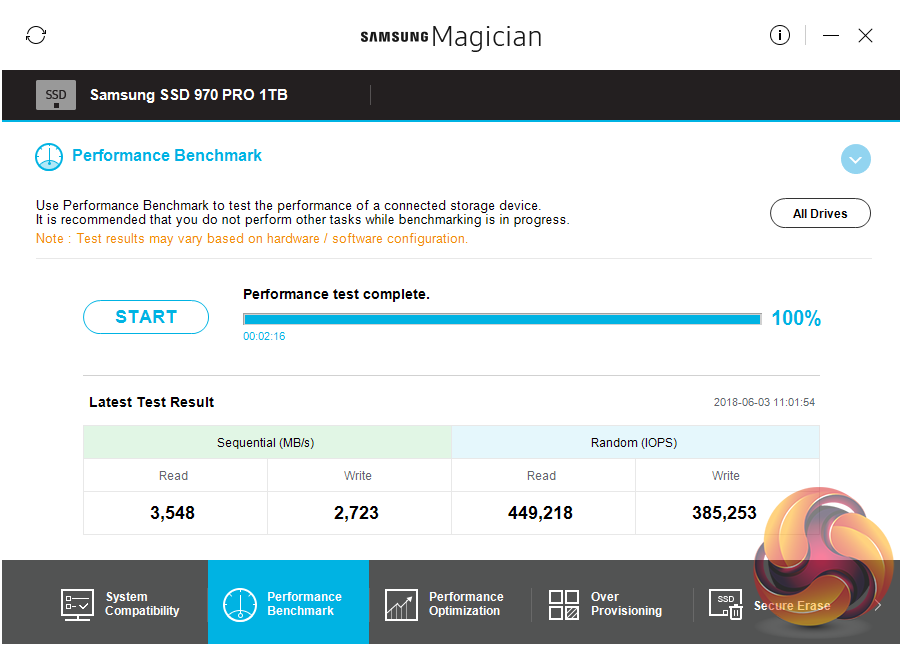Click the All Drives button

pos(820,214)
